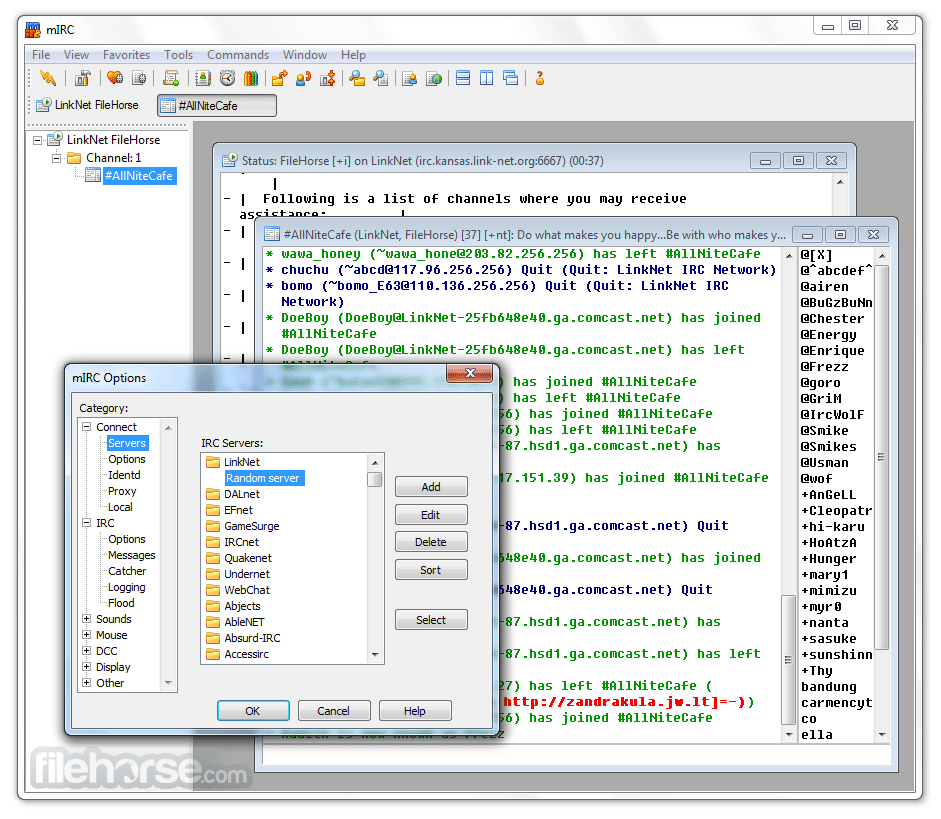The image size is (941, 819).
Task: Collapse the Connect category
Action: pyautogui.click(x=86, y=427)
